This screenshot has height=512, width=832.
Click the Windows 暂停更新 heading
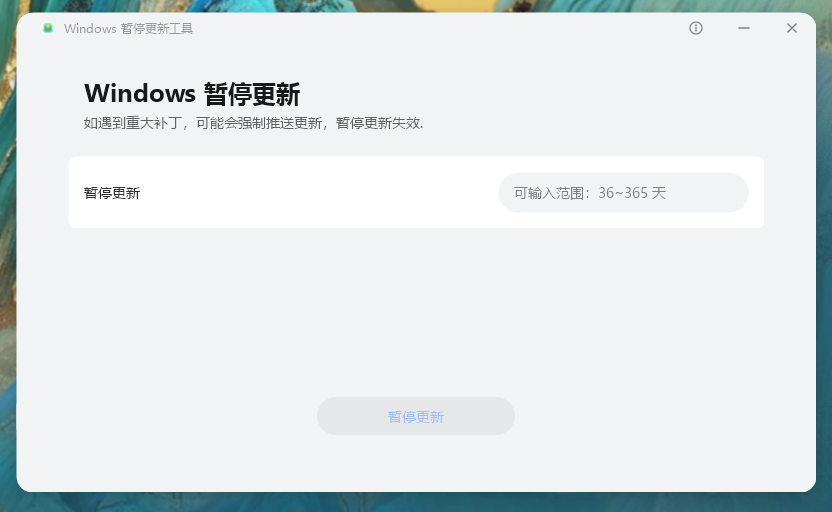pyautogui.click(x=192, y=94)
